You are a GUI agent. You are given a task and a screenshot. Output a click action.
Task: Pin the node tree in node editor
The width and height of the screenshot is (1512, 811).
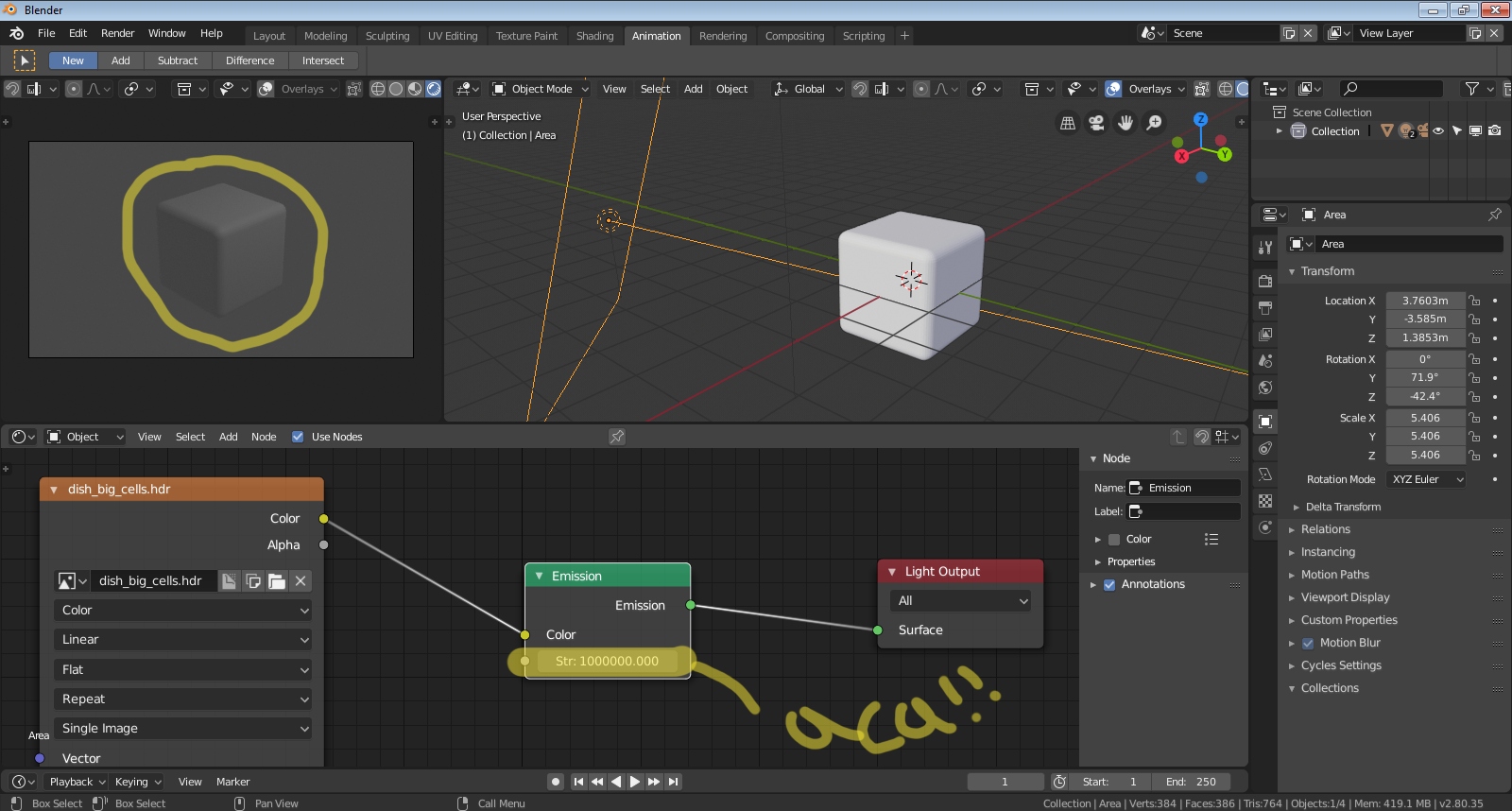(617, 437)
